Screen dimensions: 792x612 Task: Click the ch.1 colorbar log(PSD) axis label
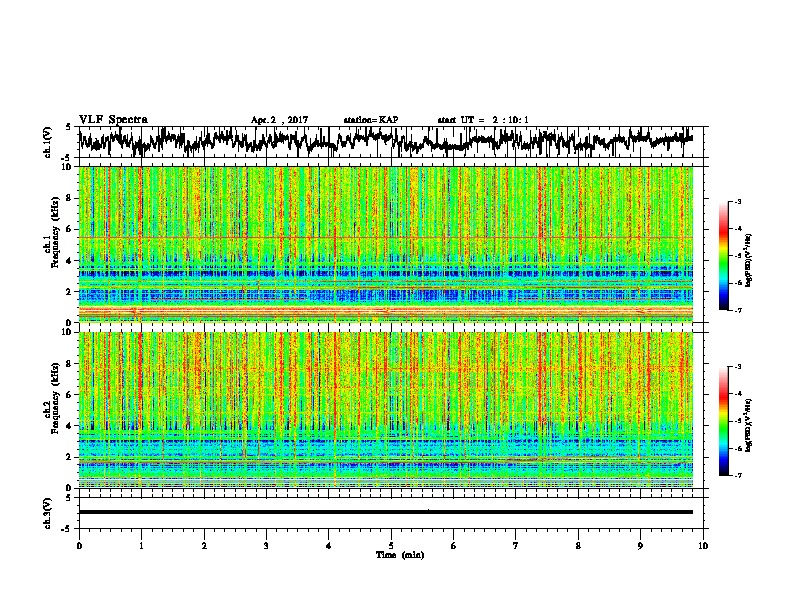click(749, 261)
